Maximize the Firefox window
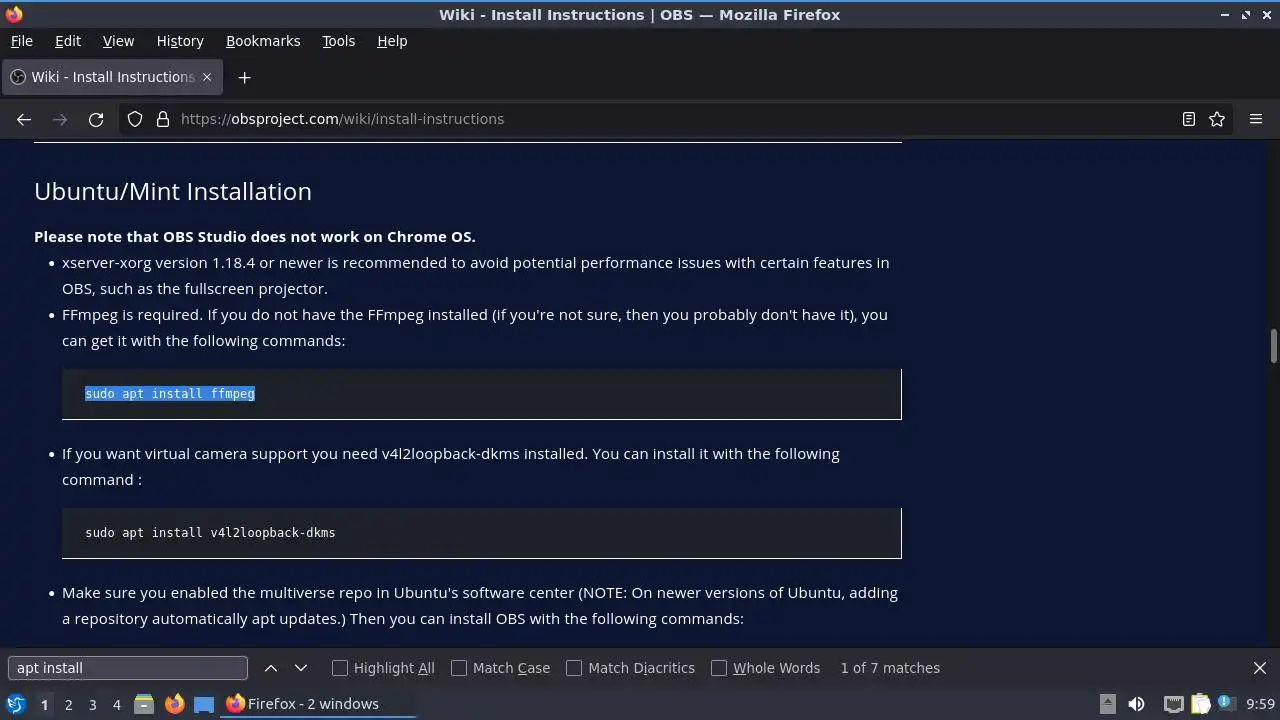Screen dimensions: 1280x720 pos(1246,15)
